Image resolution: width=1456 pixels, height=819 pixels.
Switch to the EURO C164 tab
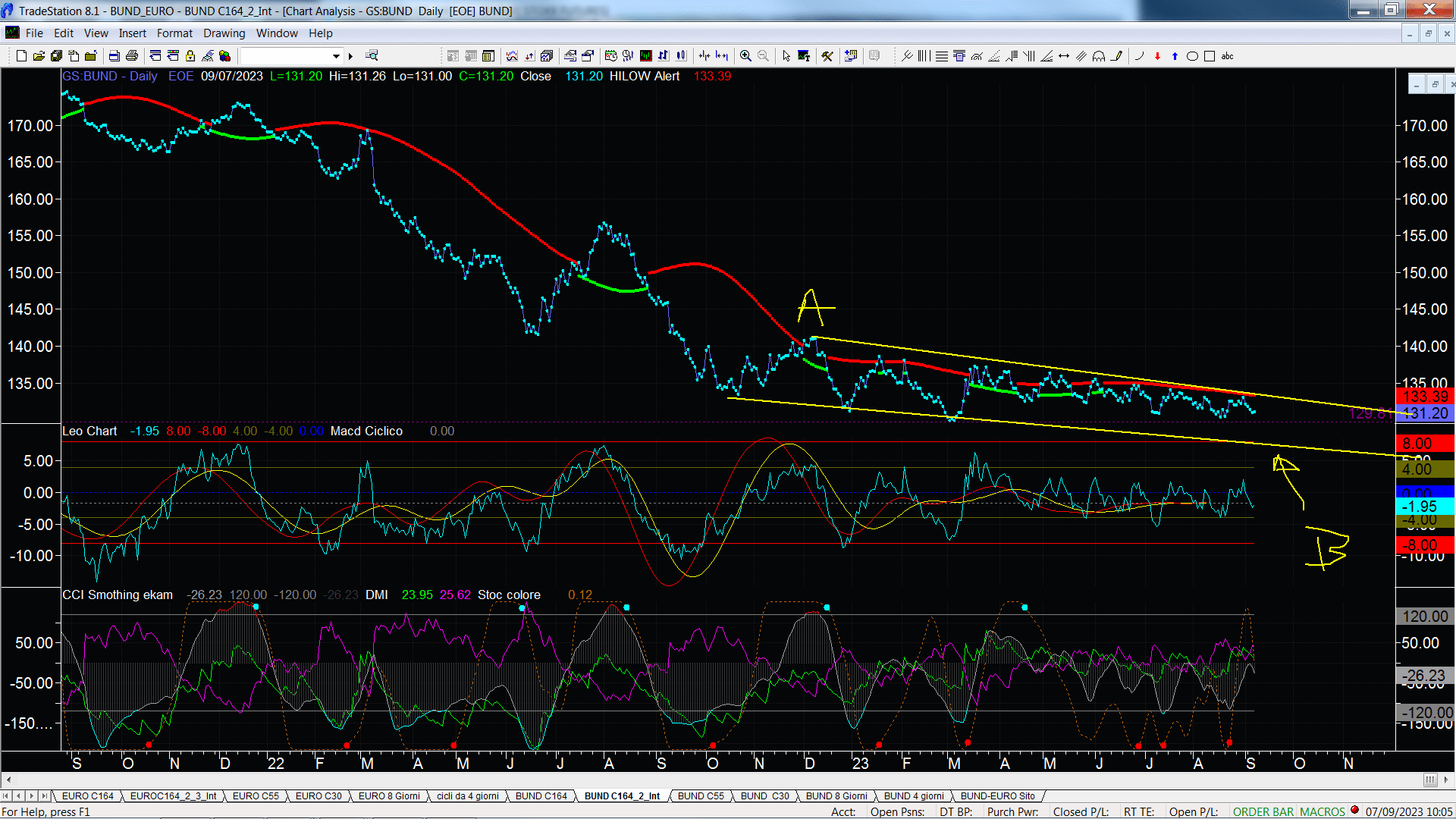(87, 795)
